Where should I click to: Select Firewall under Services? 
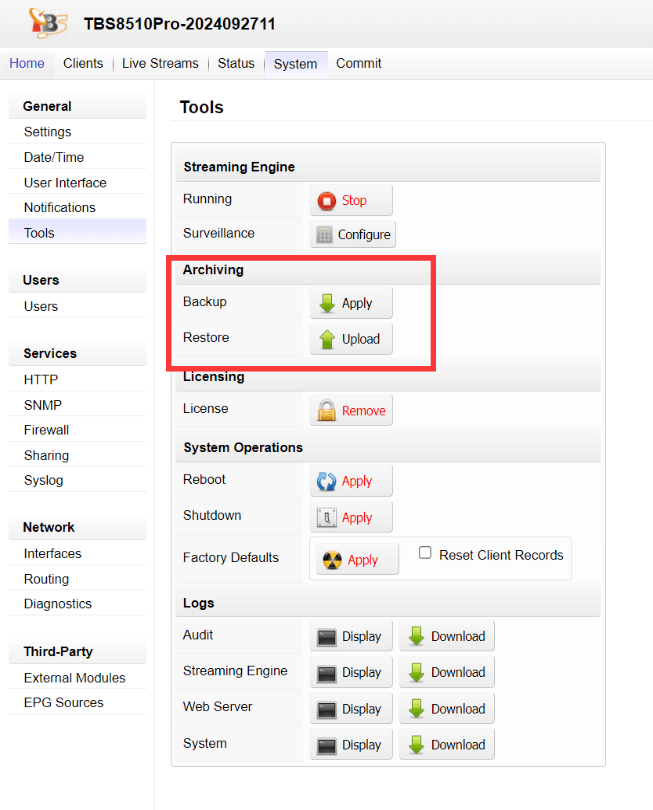tap(47, 430)
